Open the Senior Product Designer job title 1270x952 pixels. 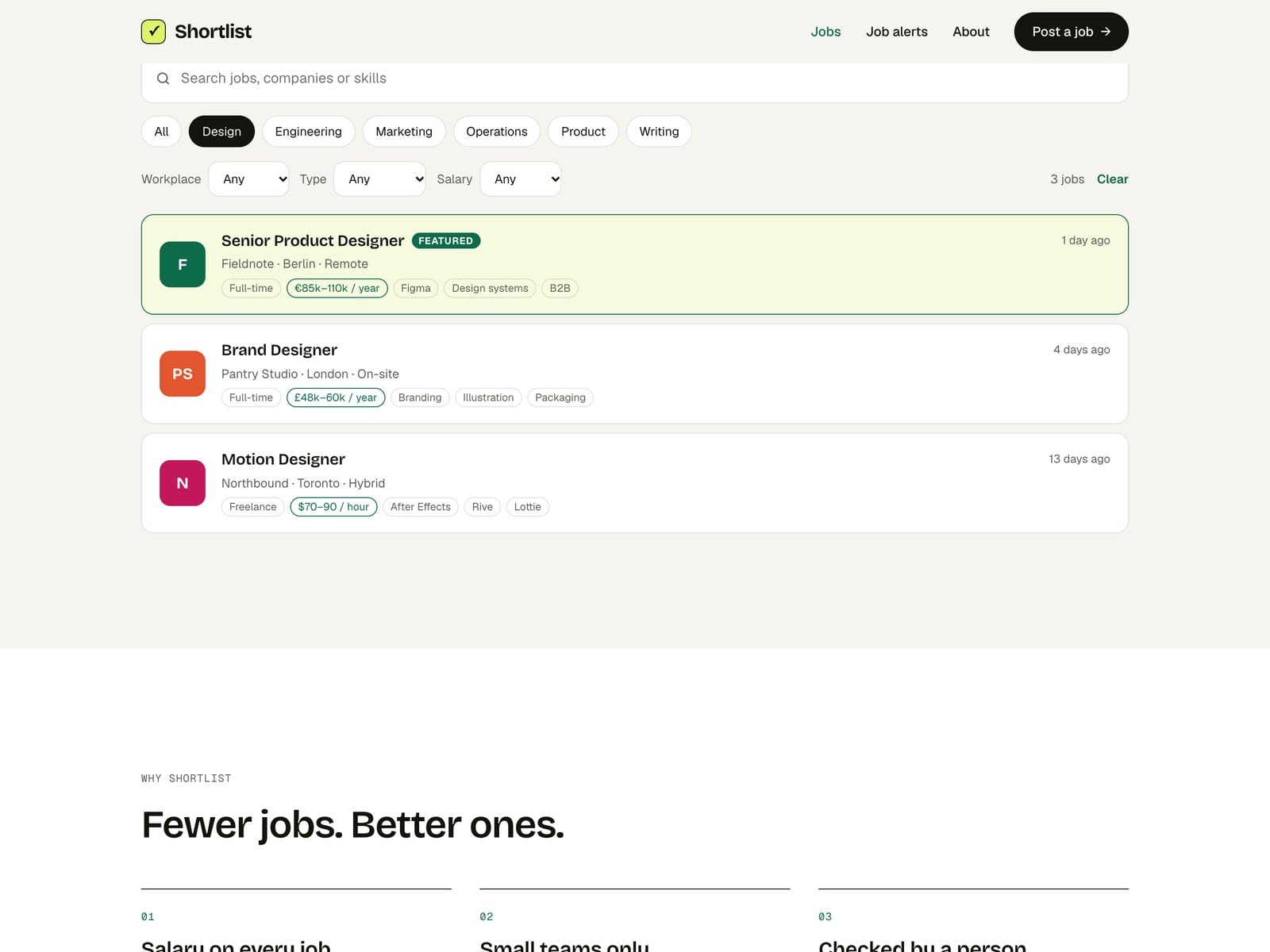[x=313, y=240]
